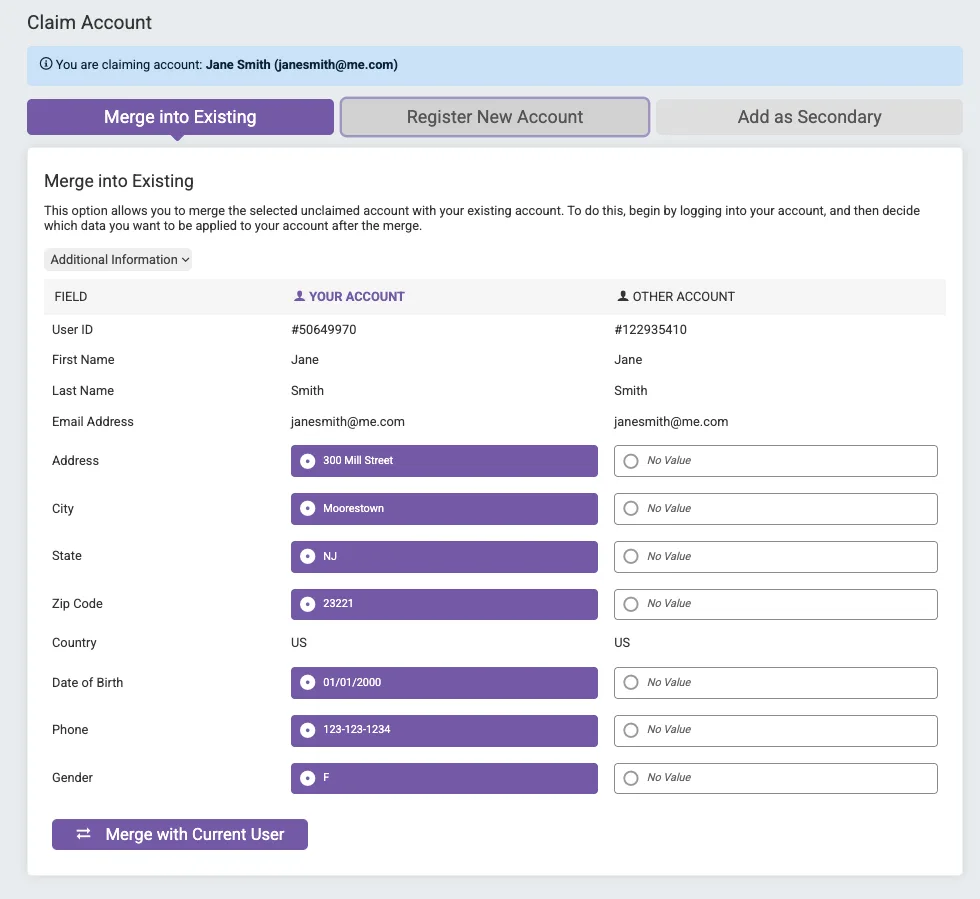Select your account gender F

[444, 778]
